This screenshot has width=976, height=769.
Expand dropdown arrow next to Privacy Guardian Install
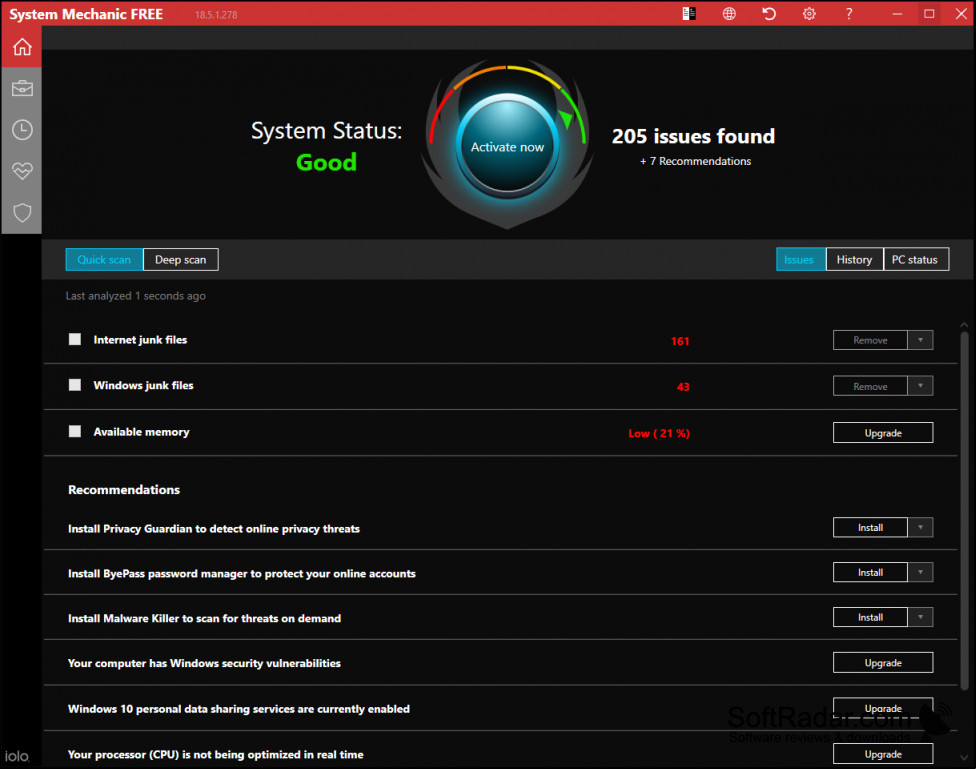point(920,527)
